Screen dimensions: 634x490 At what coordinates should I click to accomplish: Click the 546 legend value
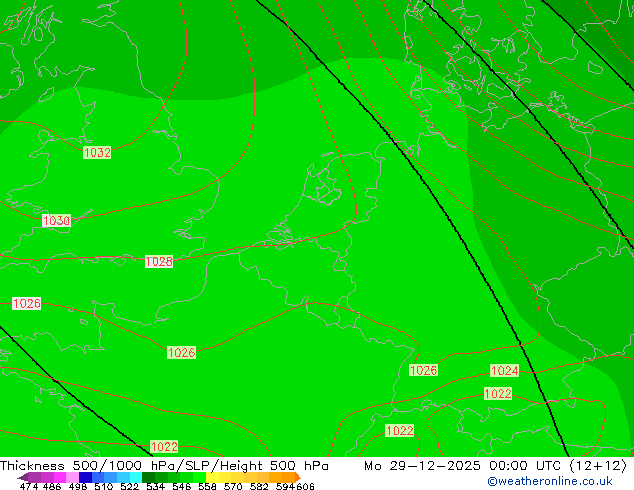tap(182, 486)
